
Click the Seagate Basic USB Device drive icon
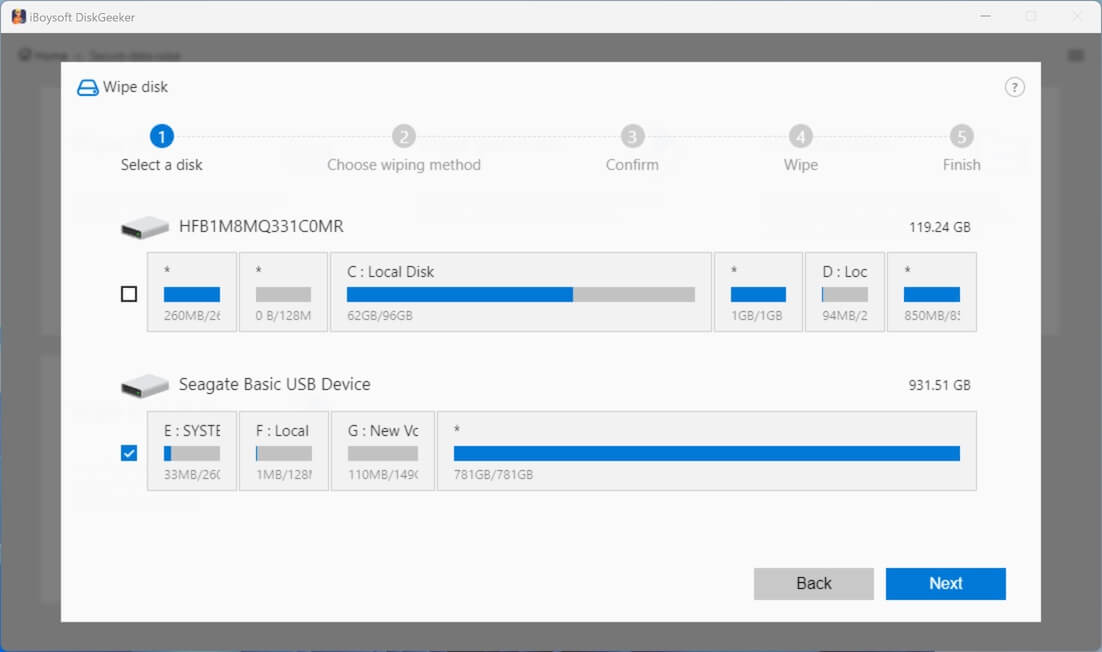pos(145,385)
